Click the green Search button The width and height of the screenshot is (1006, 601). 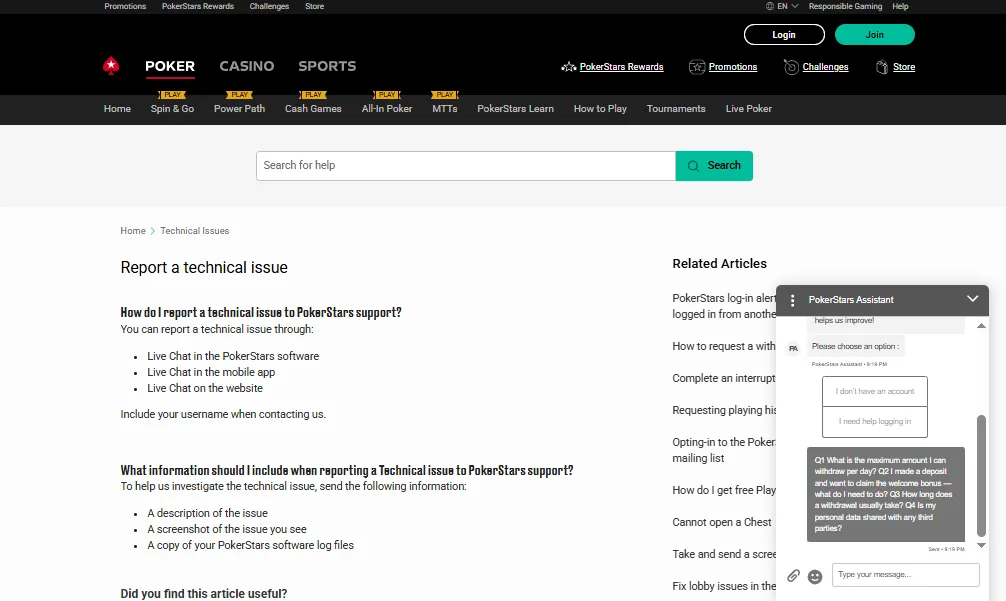point(714,165)
